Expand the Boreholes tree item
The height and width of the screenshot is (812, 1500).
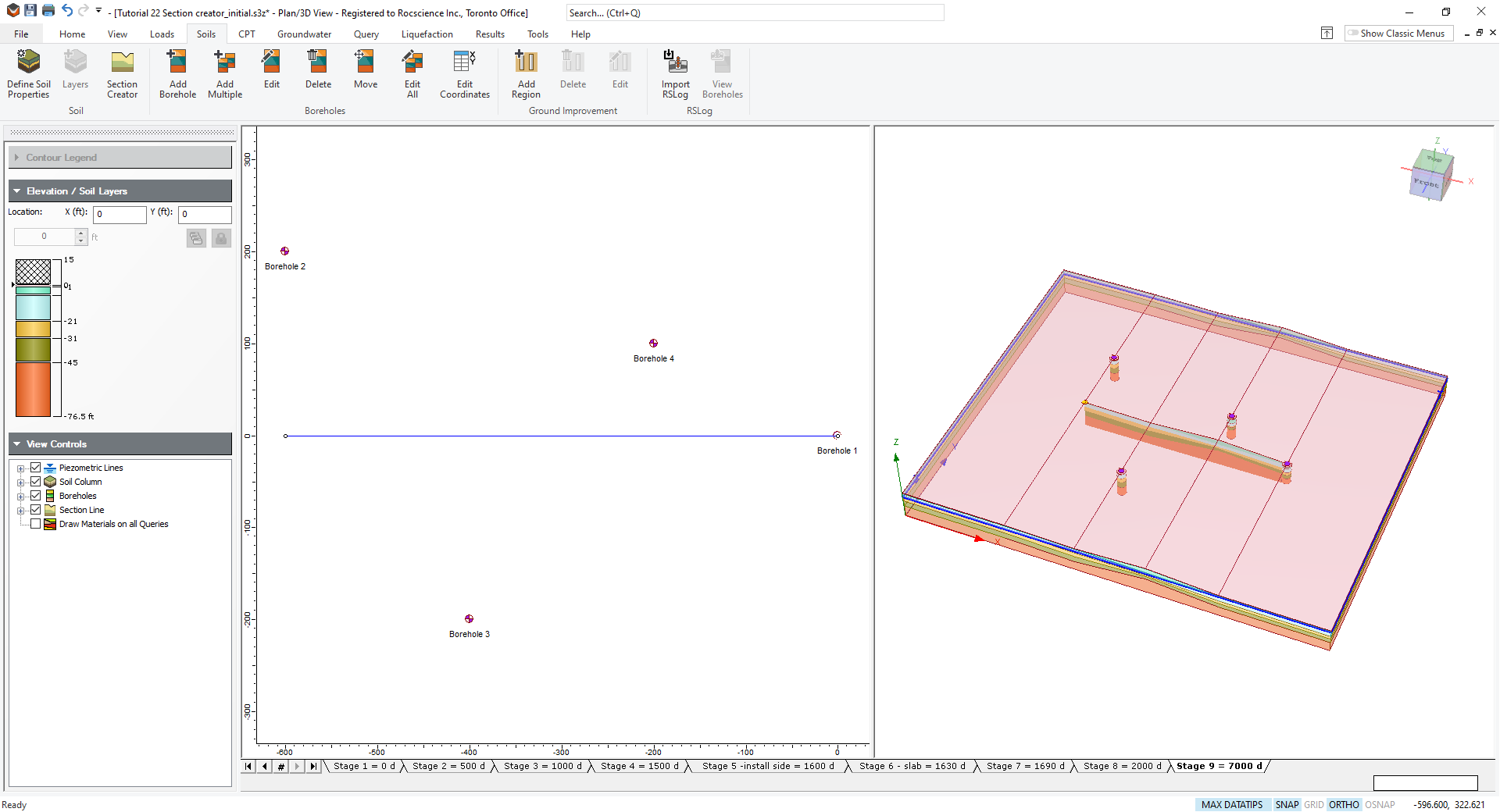21,496
